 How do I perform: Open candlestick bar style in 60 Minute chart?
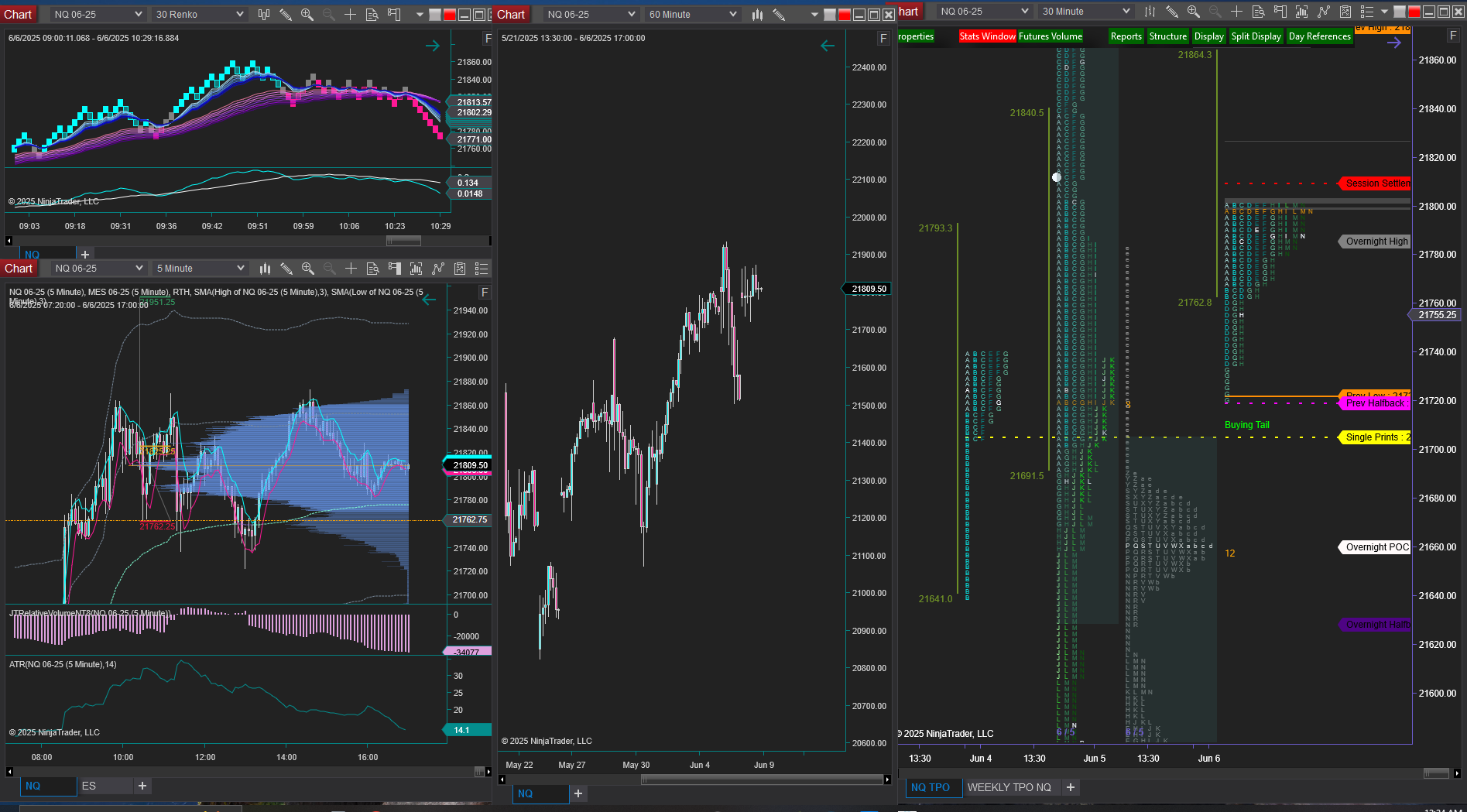(x=757, y=14)
